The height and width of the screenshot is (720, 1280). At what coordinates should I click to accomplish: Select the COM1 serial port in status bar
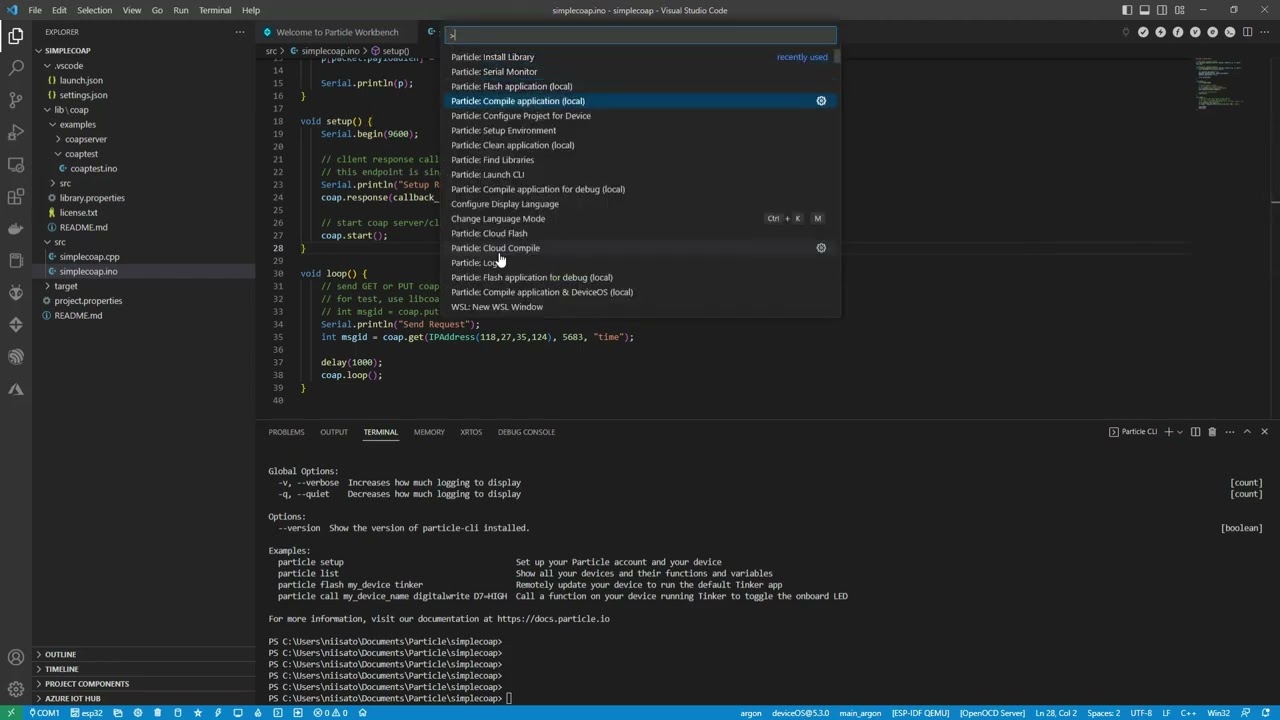pyautogui.click(x=43, y=713)
